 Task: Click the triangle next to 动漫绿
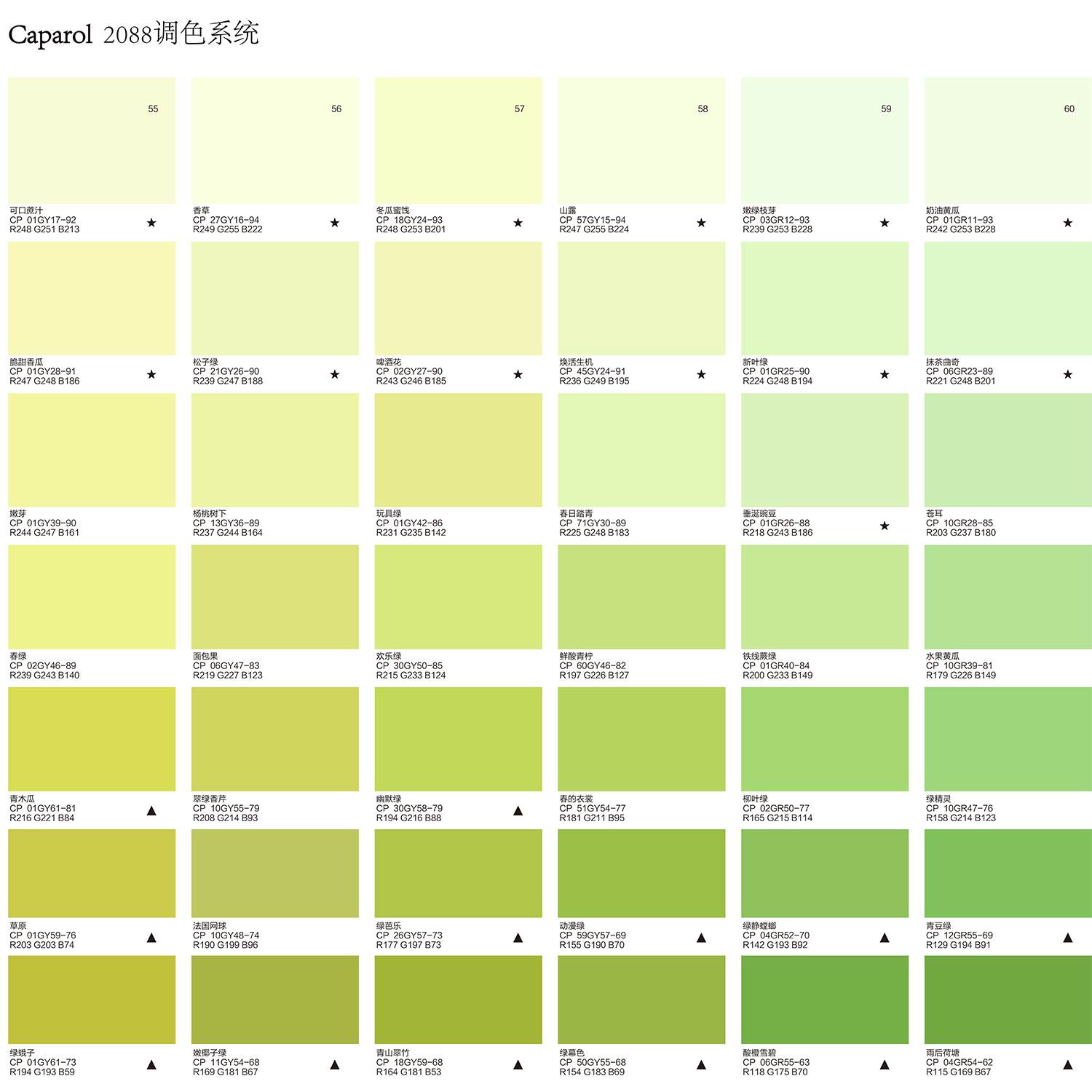pyautogui.click(x=701, y=938)
